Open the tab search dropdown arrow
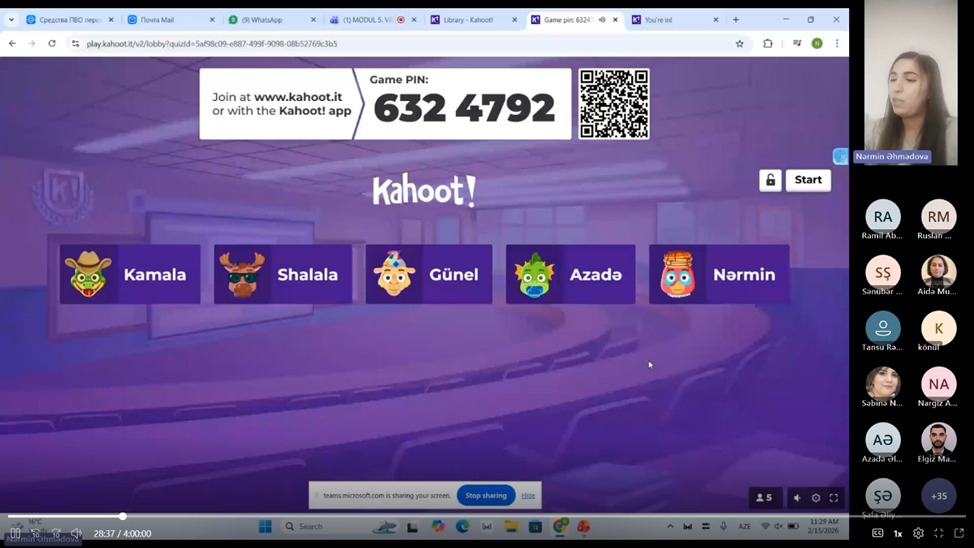Image resolution: width=974 pixels, height=548 pixels. click(11, 20)
